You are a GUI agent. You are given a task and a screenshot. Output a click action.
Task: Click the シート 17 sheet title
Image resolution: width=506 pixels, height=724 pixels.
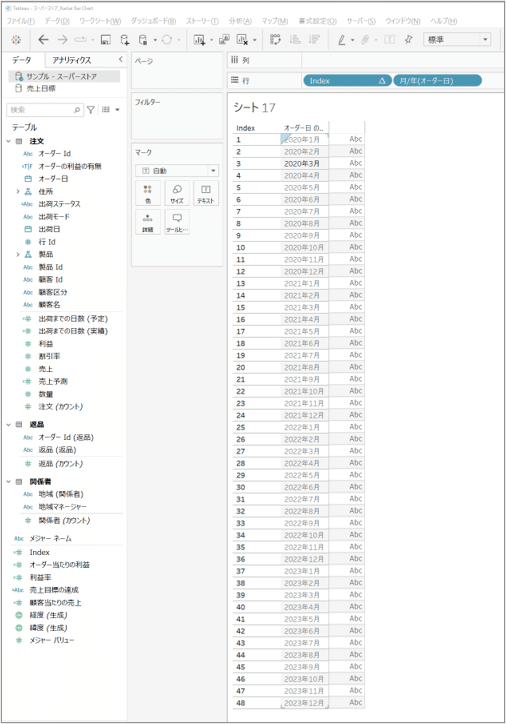254,108
